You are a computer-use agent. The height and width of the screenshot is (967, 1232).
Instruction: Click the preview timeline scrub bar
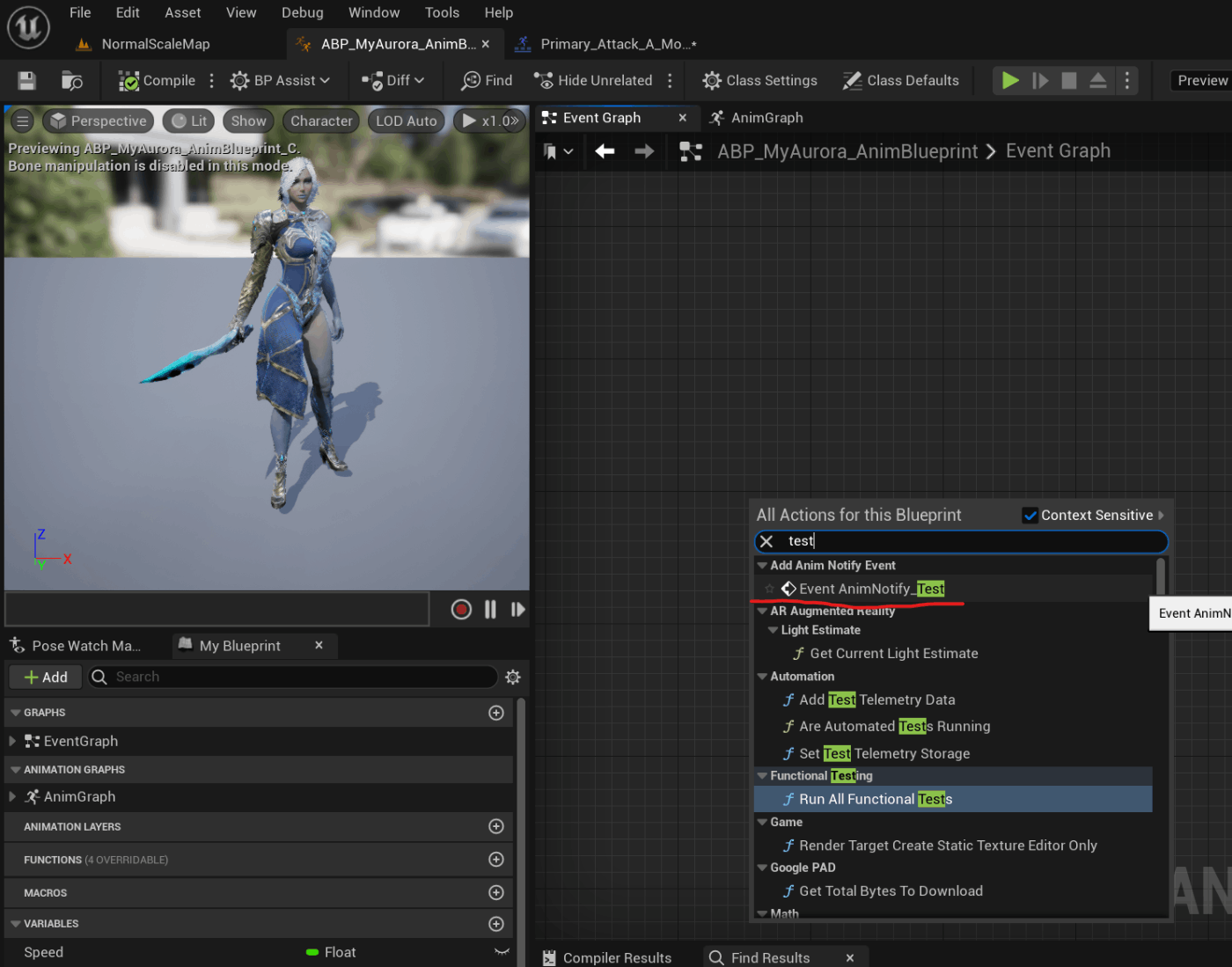tap(216, 609)
